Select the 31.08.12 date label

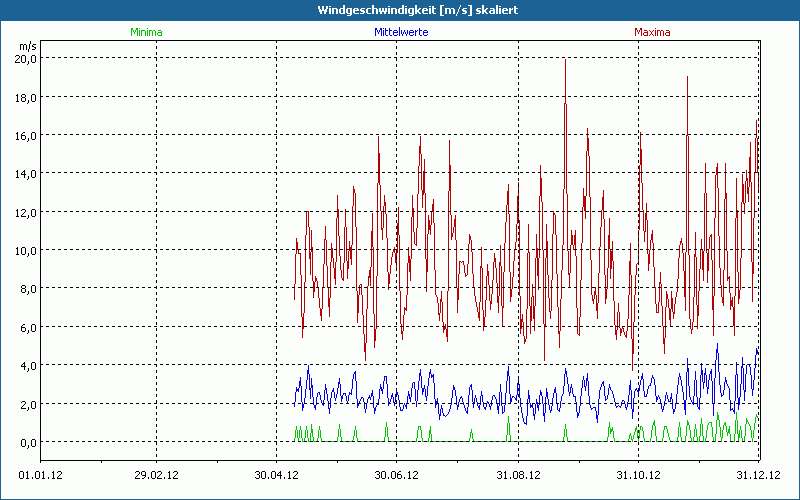click(518, 475)
